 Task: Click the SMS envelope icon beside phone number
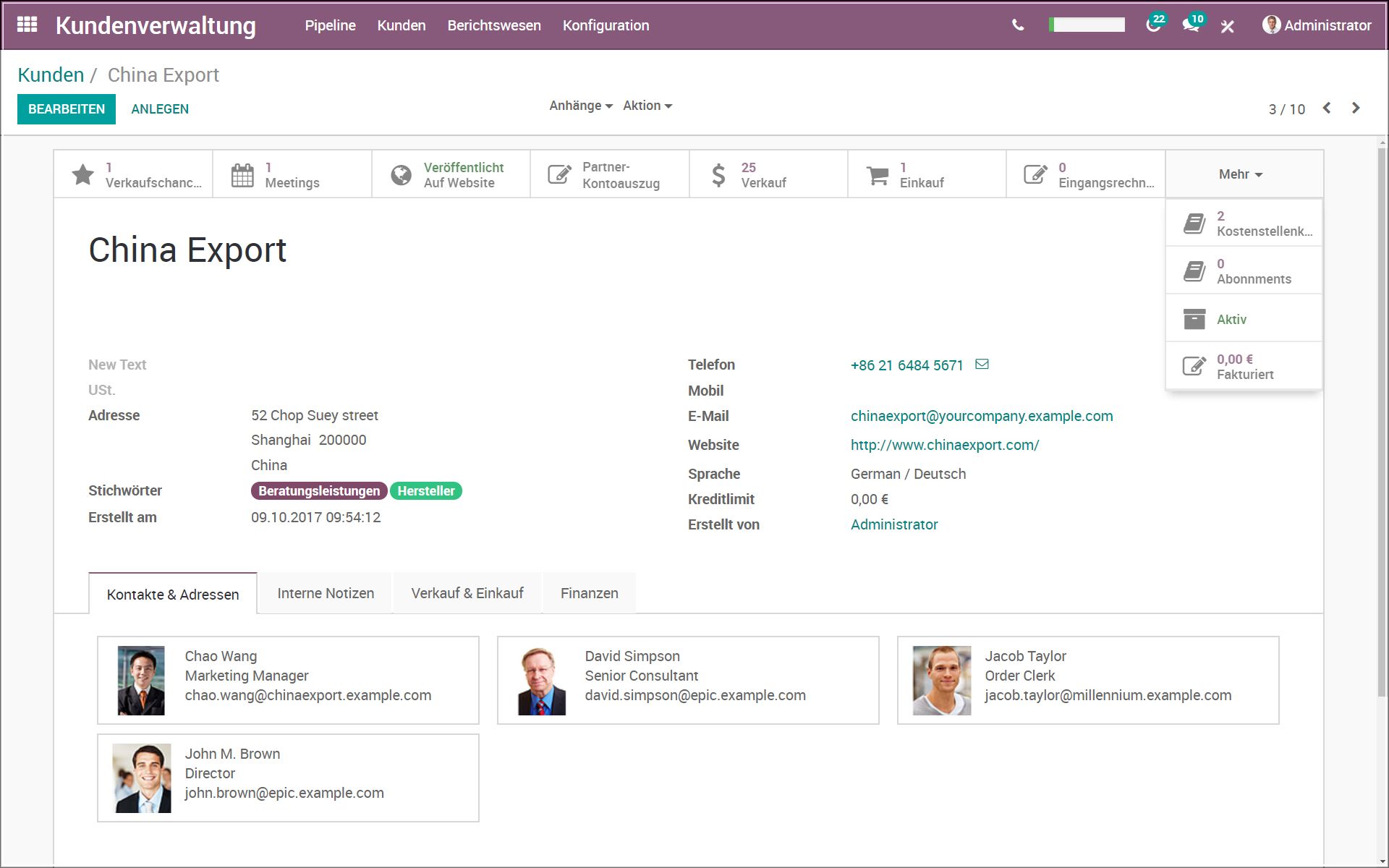[982, 365]
